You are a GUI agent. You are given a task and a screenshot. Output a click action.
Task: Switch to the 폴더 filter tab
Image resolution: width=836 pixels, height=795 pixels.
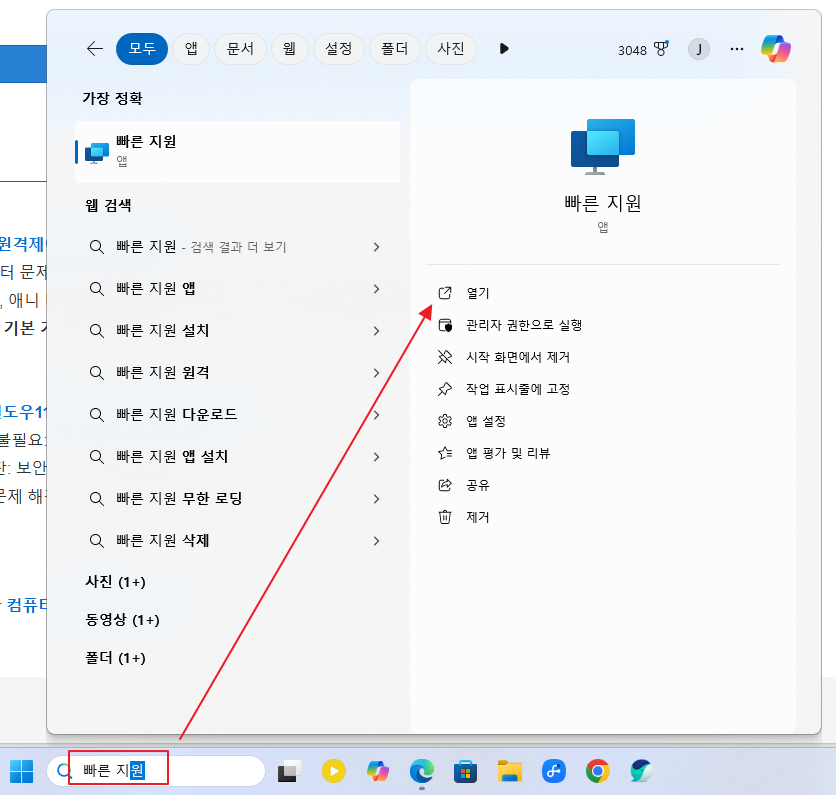[395, 49]
